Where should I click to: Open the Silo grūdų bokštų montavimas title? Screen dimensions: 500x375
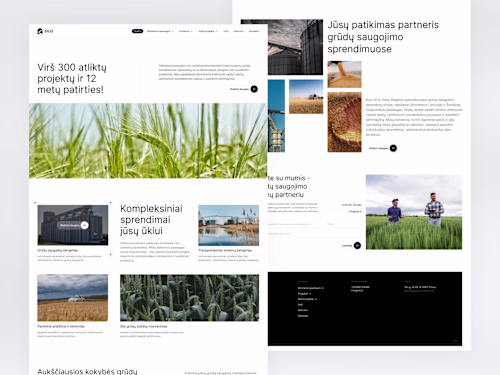coord(144,326)
